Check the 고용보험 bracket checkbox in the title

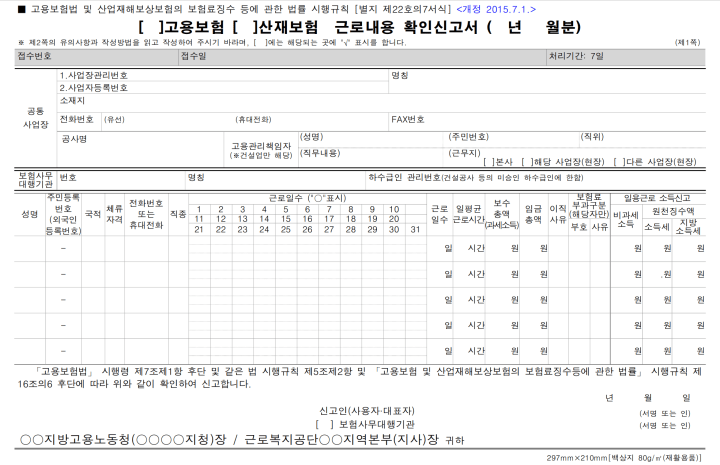click(151, 28)
